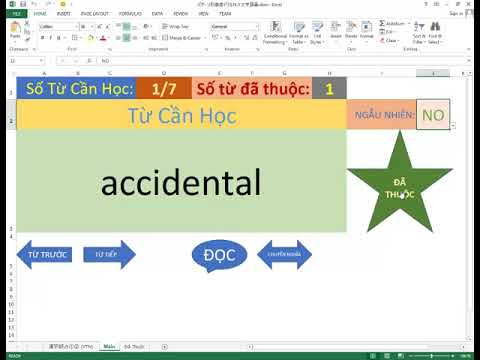Open Sort & Filter tool
Viewport: 480px width, 360px height.
pyautogui.click(x=419, y=33)
